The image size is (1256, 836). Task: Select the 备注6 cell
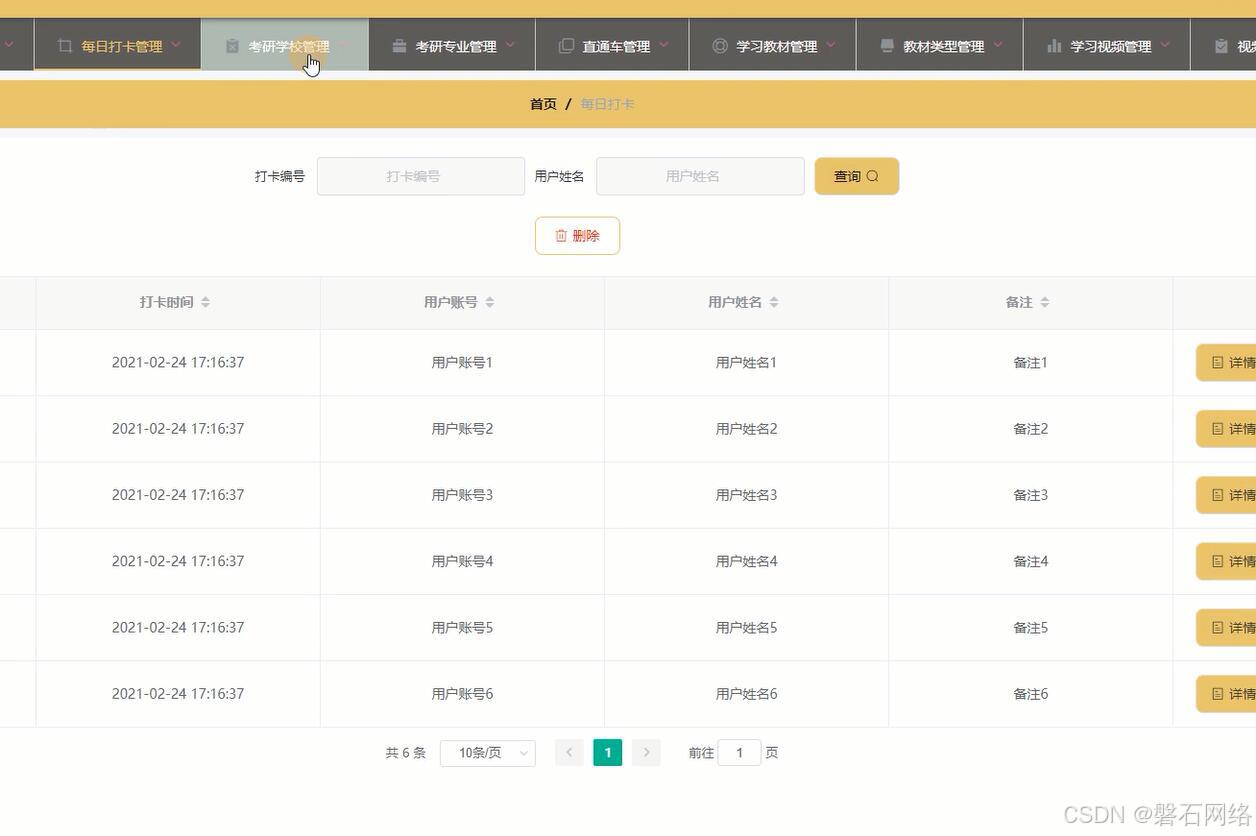click(1030, 694)
